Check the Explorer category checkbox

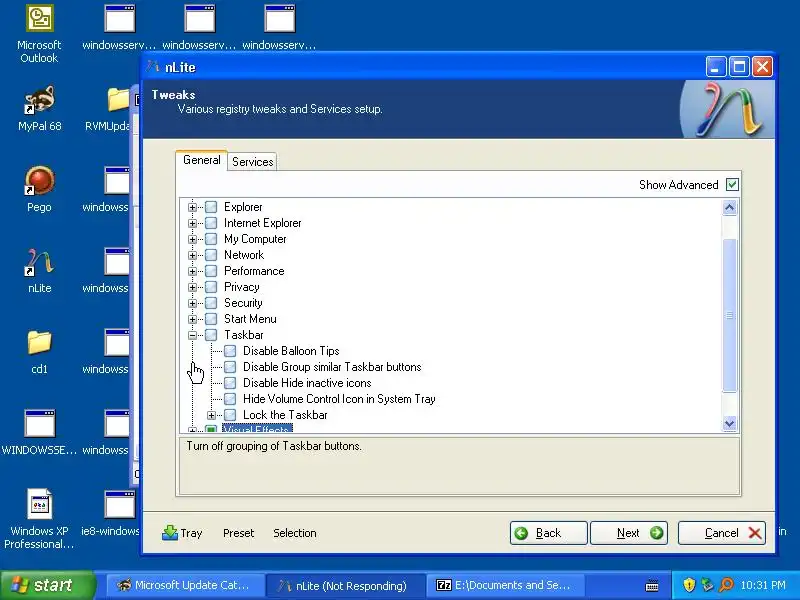pyautogui.click(x=211, y=207)
